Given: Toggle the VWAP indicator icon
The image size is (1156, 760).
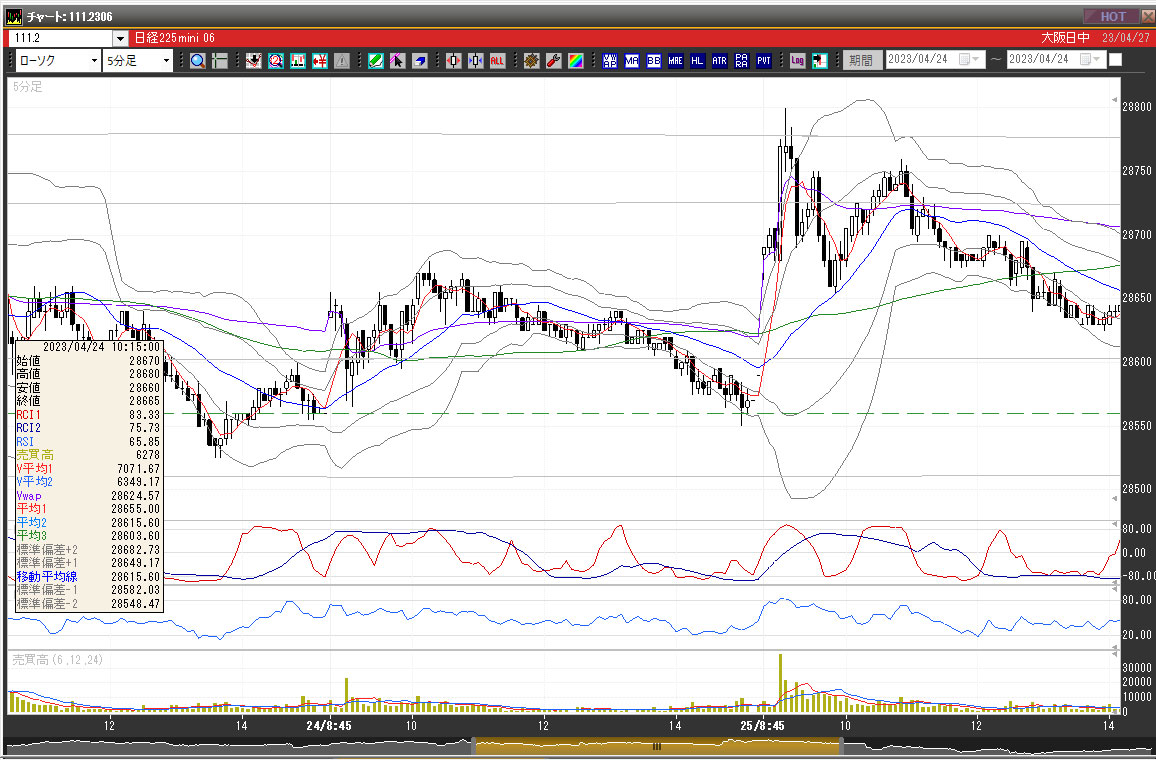Looking at the screenshot, I should pos(610,60).
